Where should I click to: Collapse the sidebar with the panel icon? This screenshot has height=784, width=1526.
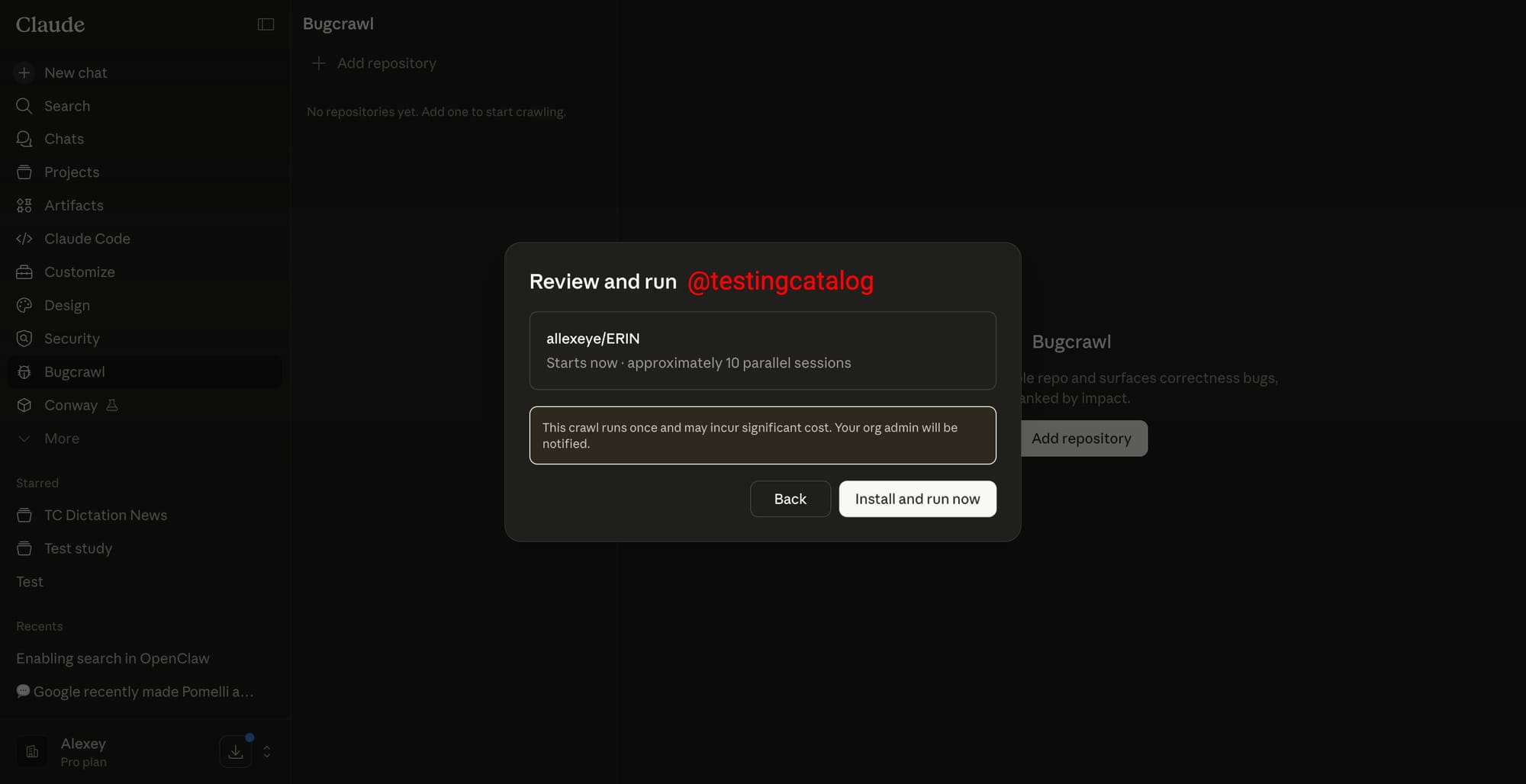coord(266,24)
